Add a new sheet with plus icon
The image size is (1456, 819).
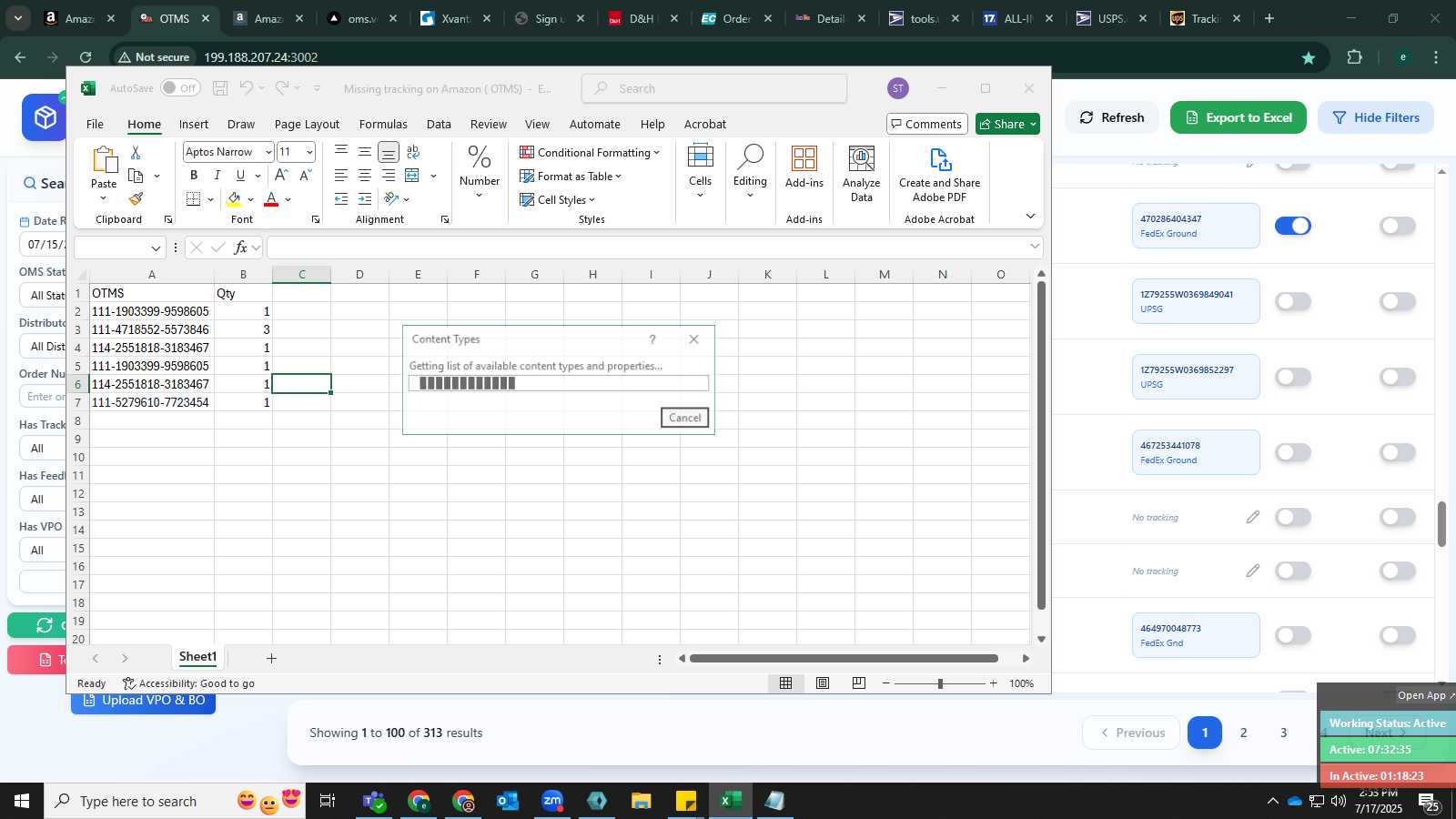[x=271, y=658]
